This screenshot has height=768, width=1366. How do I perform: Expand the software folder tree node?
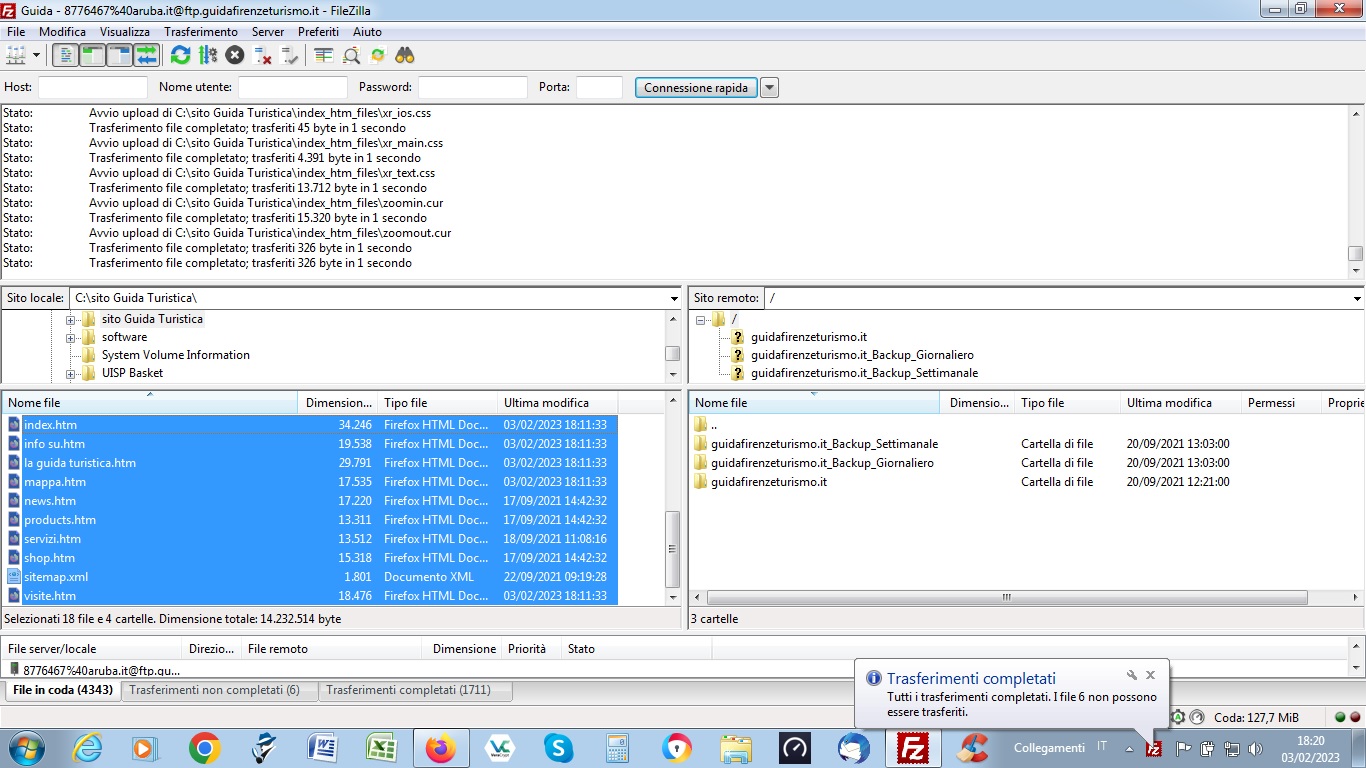click(x=71, y=338)
